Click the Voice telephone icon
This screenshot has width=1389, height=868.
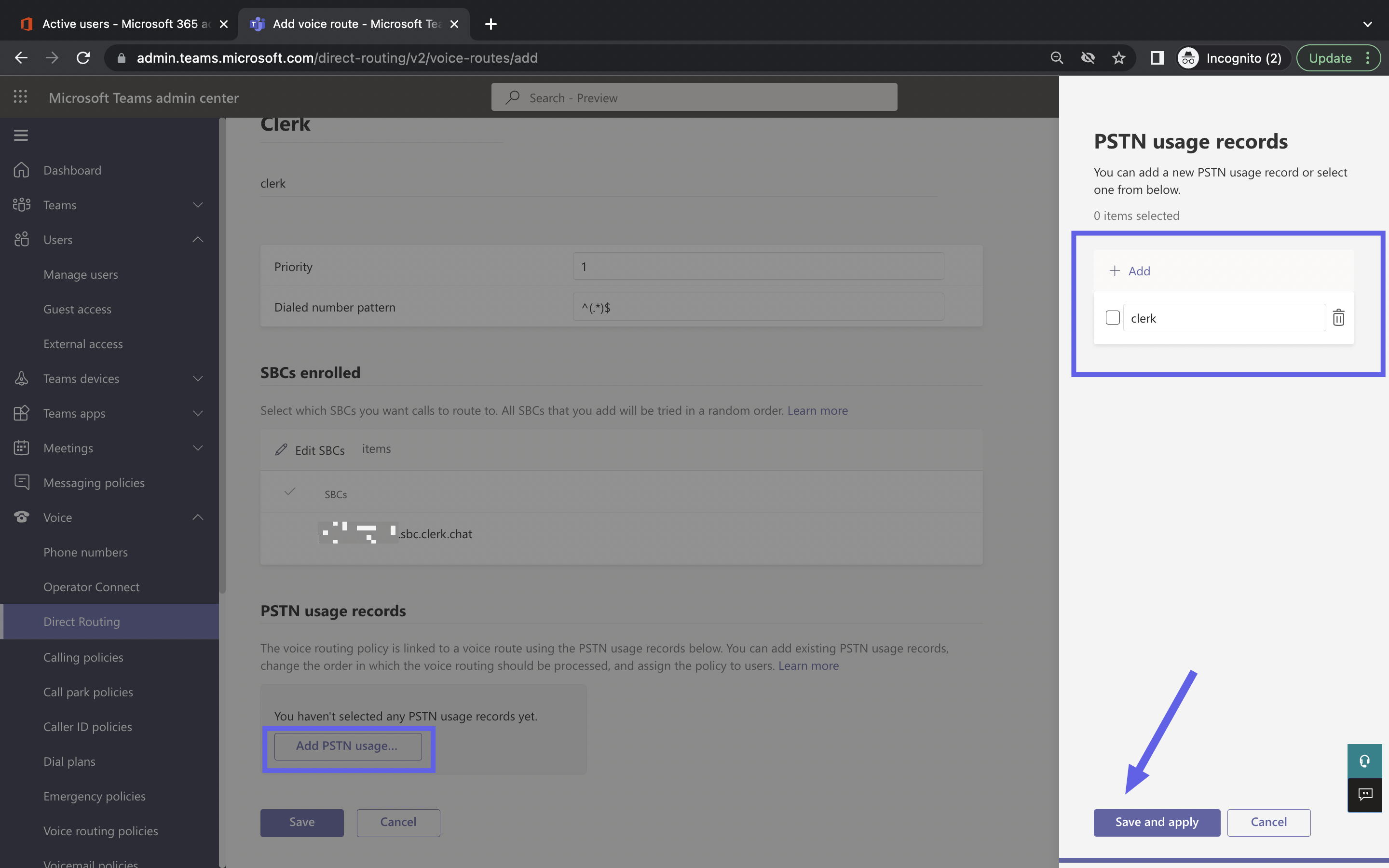(x=21, y=517)
